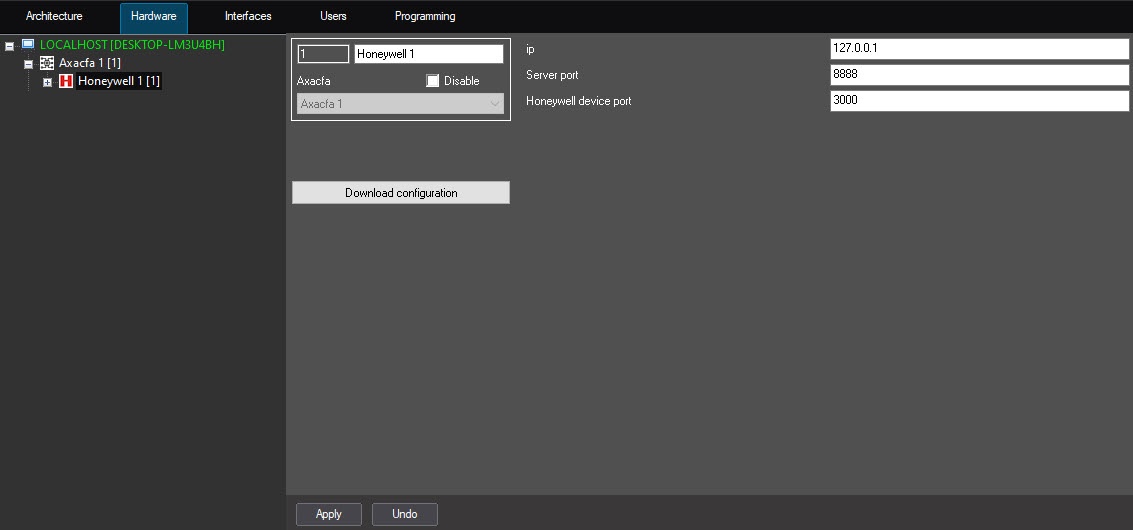Image resolution: width=1133 pixels, height=530 pixels.
Task: Click the Honeywell device port label
Action: pos(579,101)
